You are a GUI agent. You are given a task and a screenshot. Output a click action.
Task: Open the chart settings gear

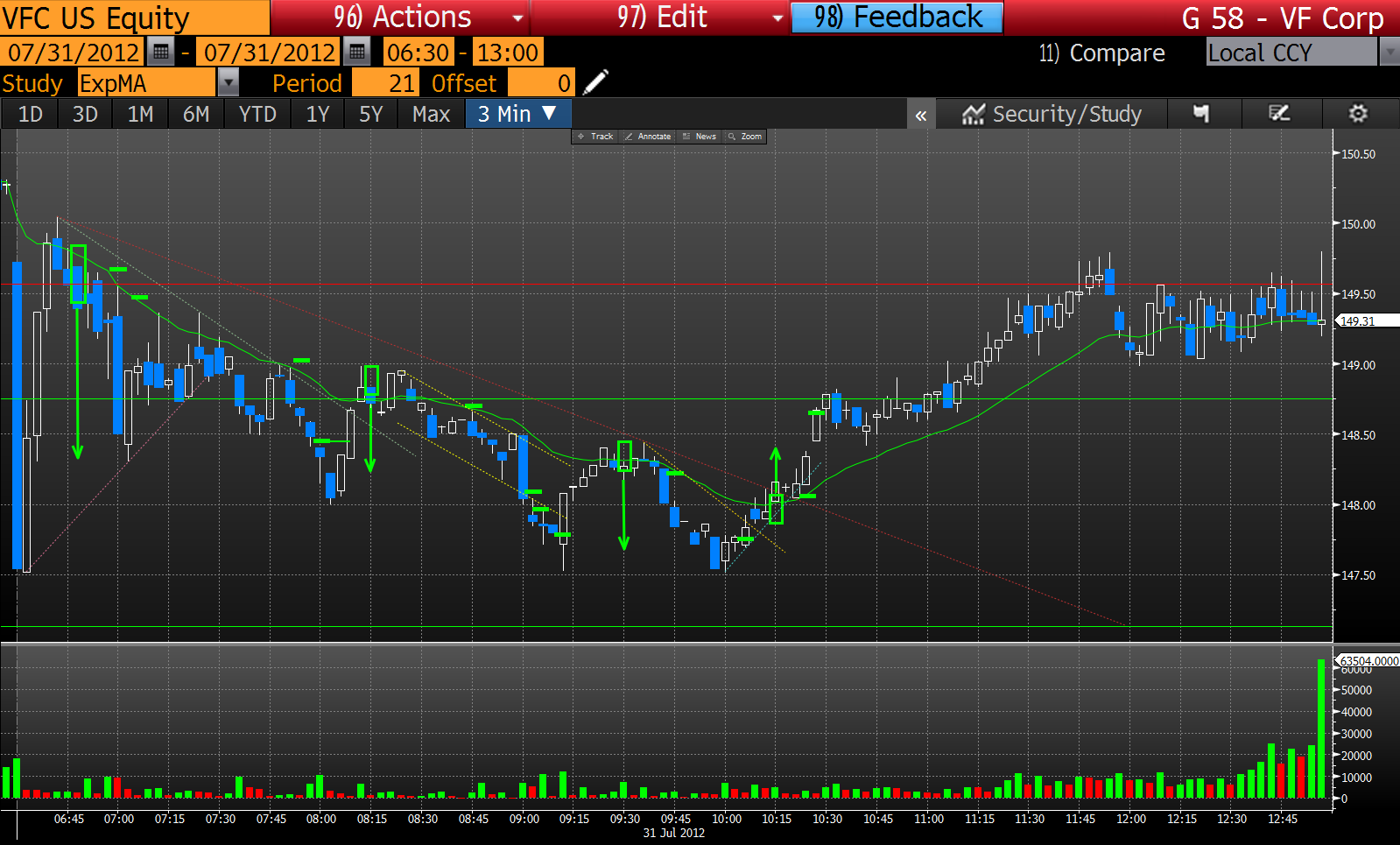pos(1358,114)
